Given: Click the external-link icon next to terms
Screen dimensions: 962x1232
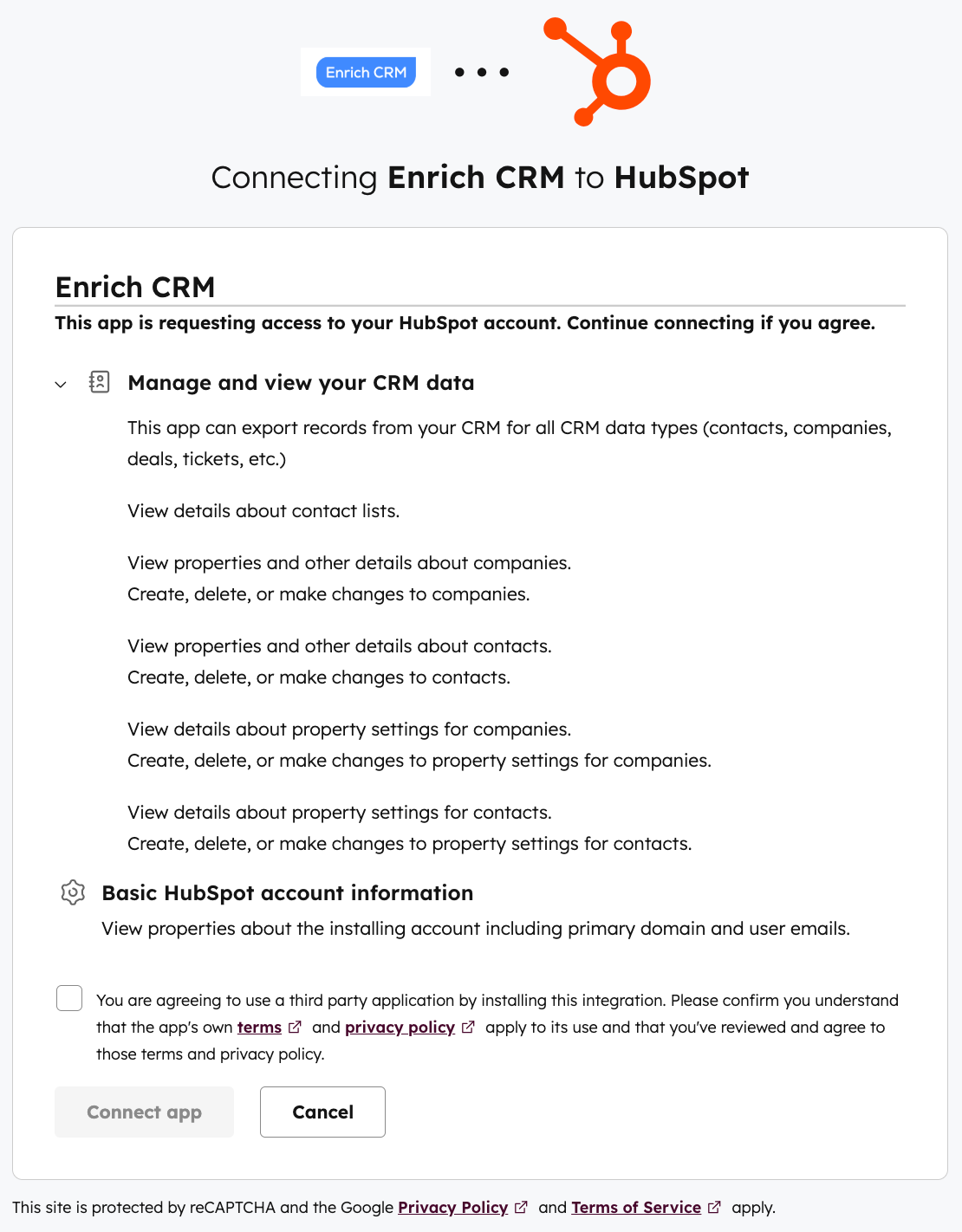Looking at the screenshot, I should [295, 1027].
